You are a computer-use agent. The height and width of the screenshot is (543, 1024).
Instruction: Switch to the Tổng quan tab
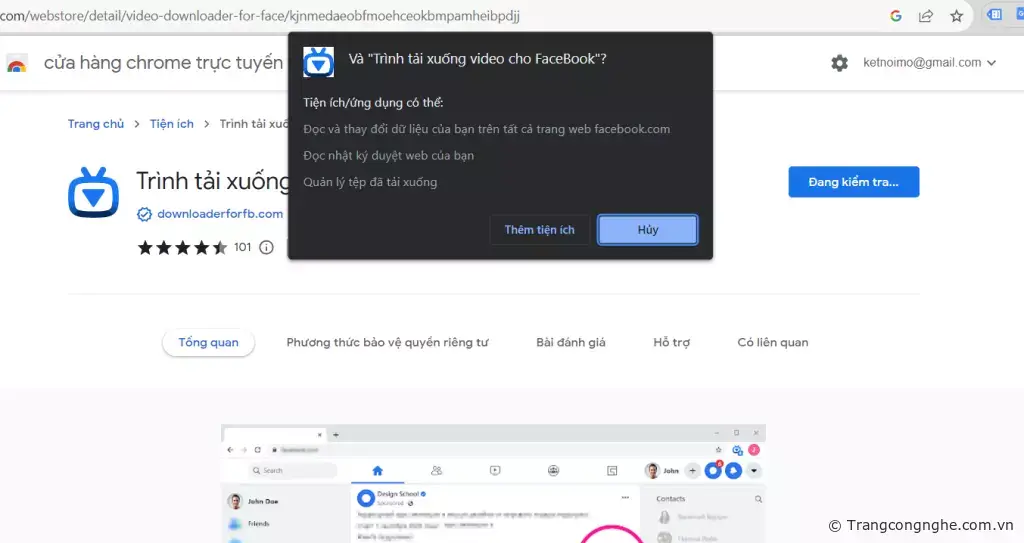click(208, 342)
